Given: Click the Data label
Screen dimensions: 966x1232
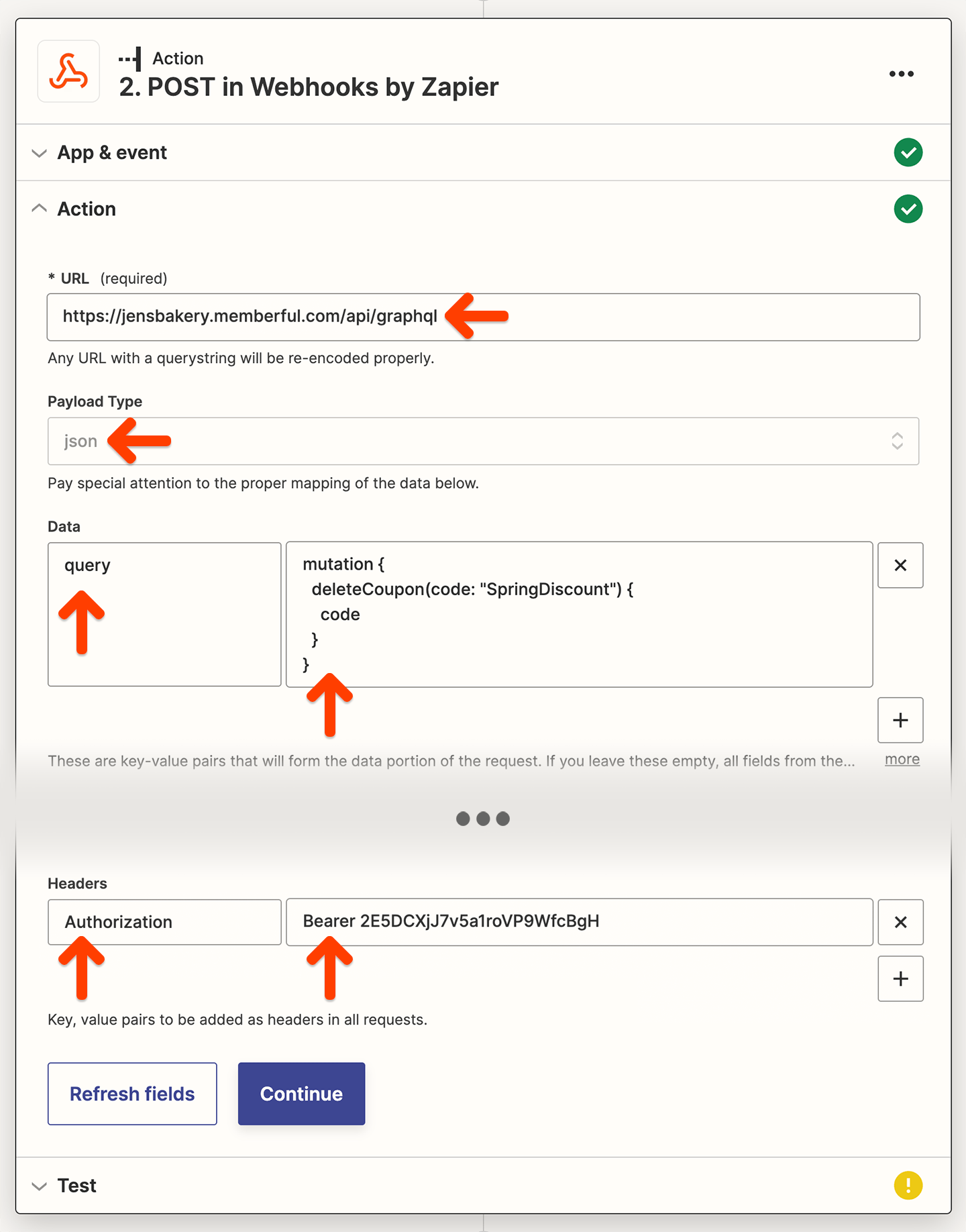Looking at the screenshot, I should pos(64,526).
